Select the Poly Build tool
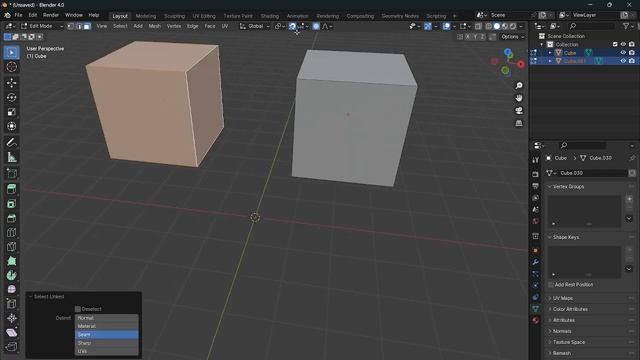640x360 pixels. pyautogui.click(x=11, y=261)
